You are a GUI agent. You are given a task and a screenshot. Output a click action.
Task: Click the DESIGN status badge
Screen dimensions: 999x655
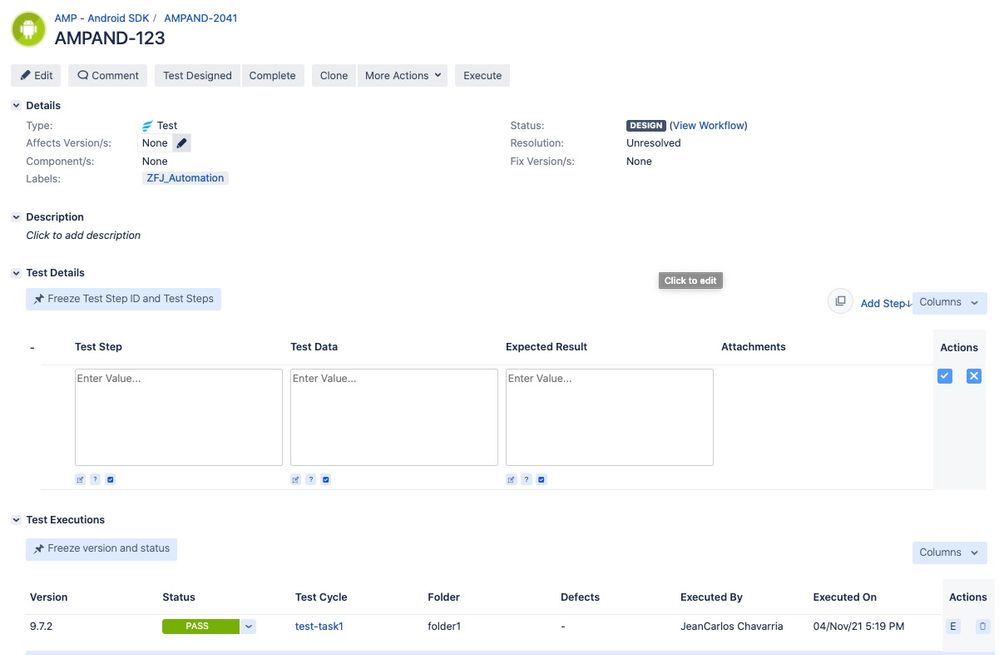click(x=646, y=126)
